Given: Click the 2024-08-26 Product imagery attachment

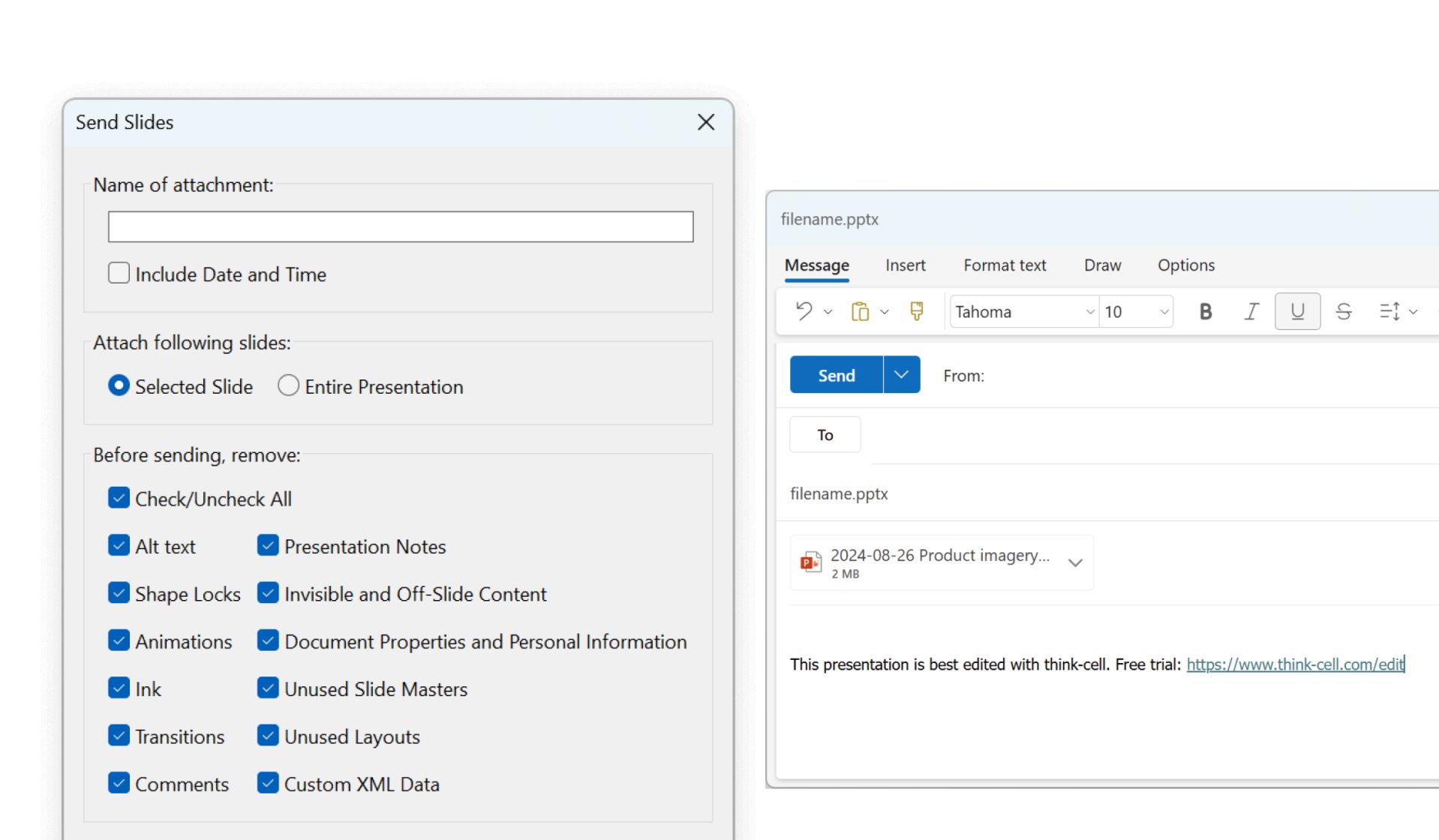Looking at the screenshot, I should 942,562.
